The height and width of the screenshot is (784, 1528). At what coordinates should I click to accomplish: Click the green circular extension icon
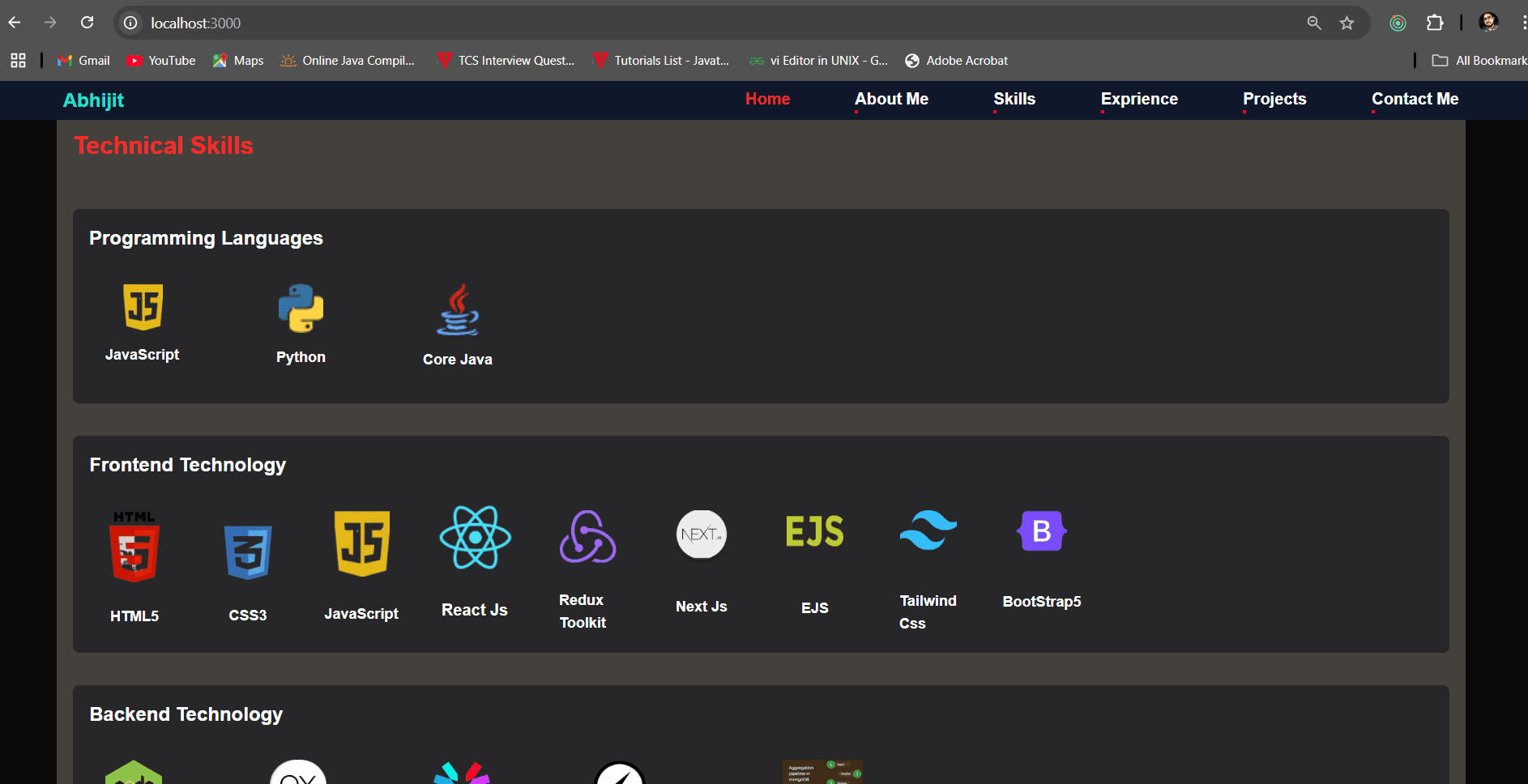tap(1398, 23)
